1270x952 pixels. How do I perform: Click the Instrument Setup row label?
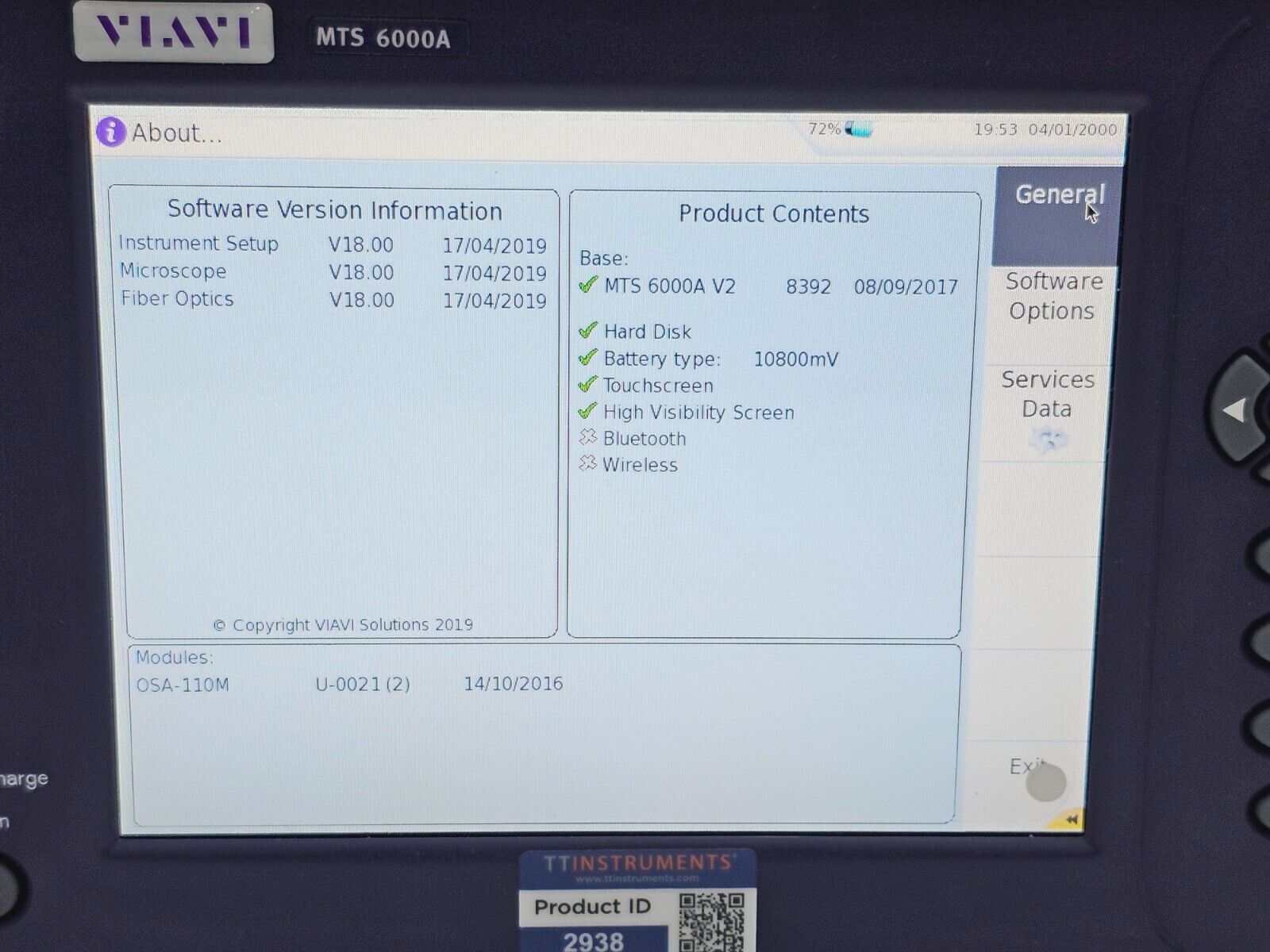click(x=198, y=244)
